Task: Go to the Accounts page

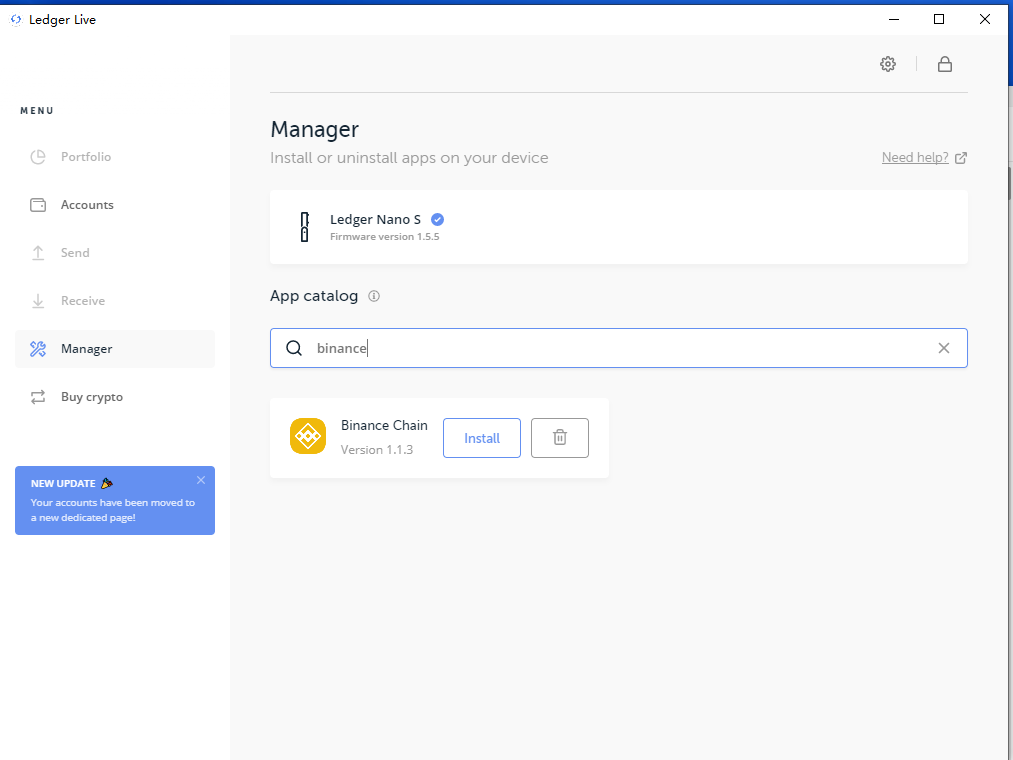Action: pos(87,205)
